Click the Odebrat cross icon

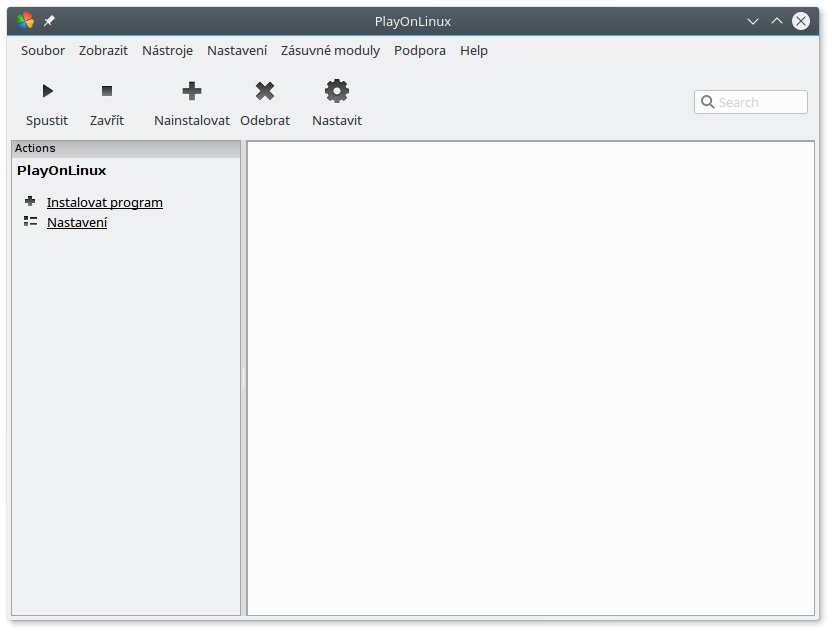coord(265,91)
